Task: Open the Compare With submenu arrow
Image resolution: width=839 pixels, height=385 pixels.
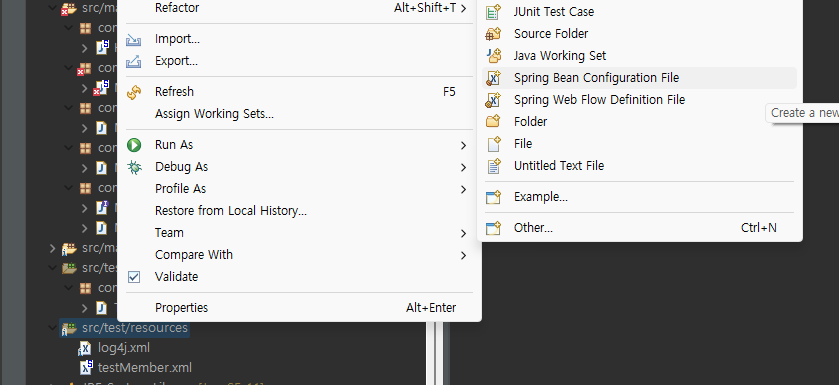Action: 463,256
